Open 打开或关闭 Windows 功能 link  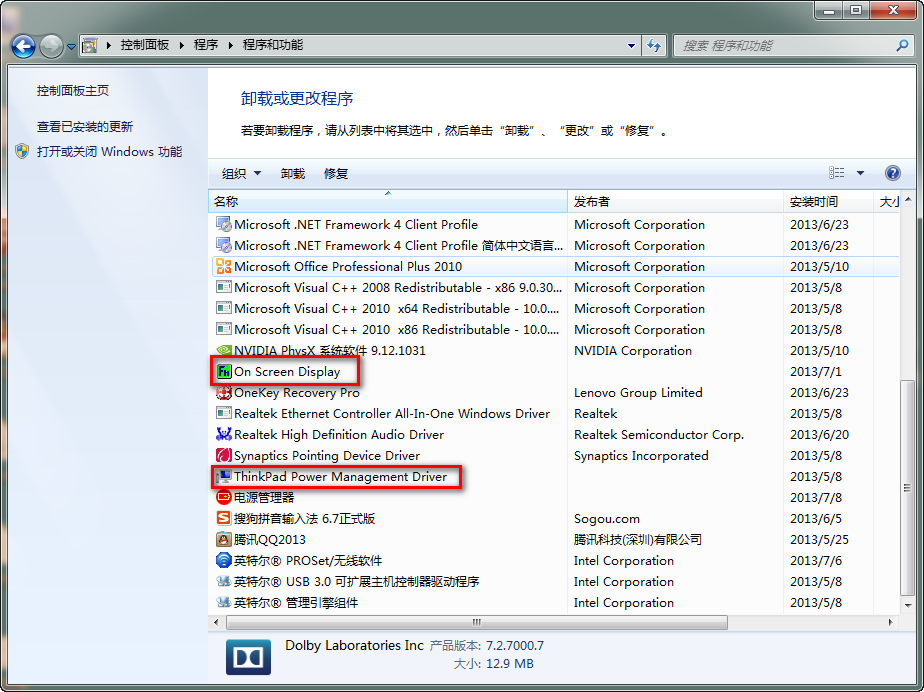110,151
